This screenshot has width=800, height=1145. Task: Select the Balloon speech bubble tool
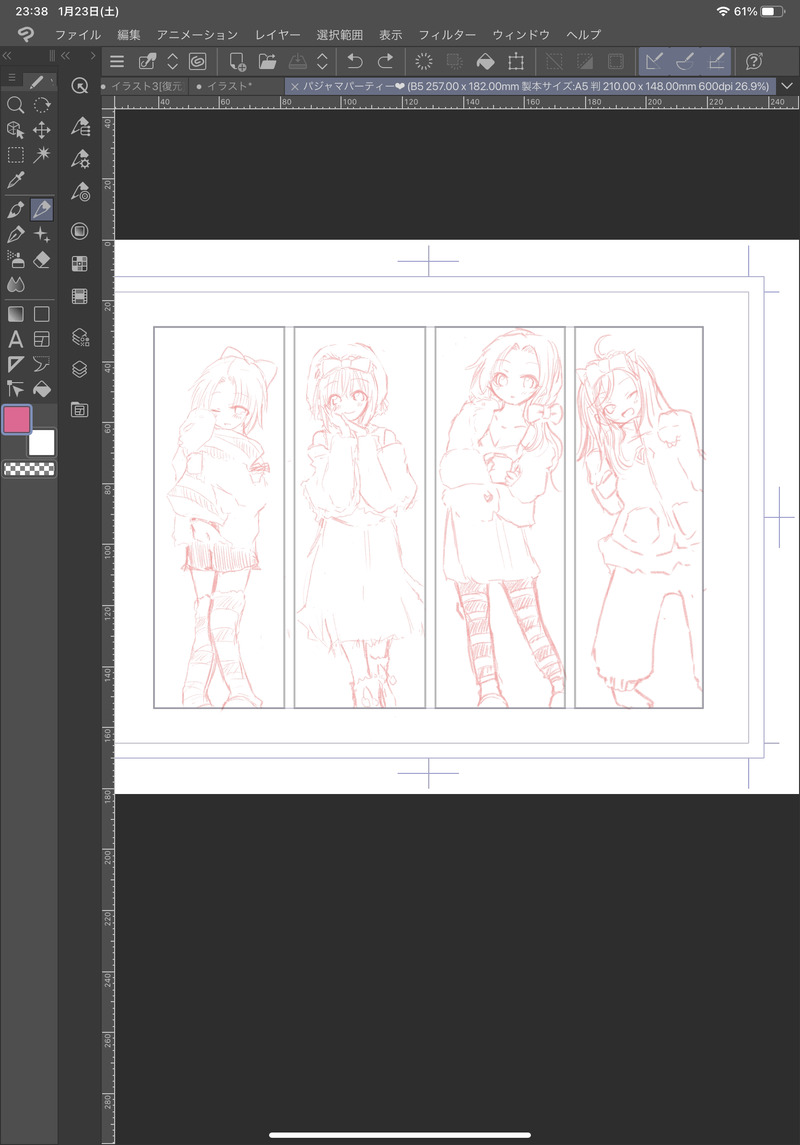42,364
